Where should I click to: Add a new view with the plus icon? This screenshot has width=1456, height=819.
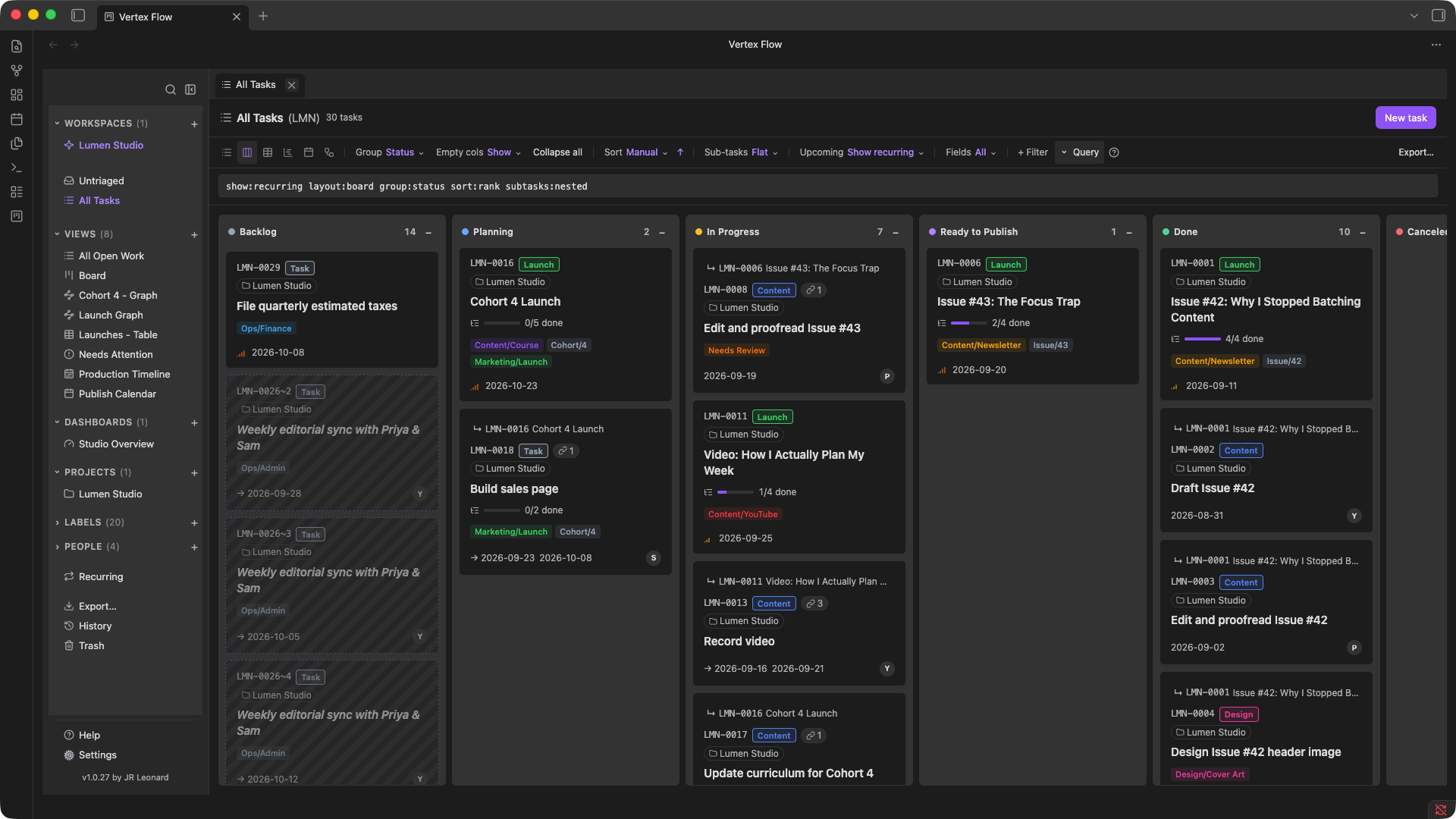pos(194,234)
